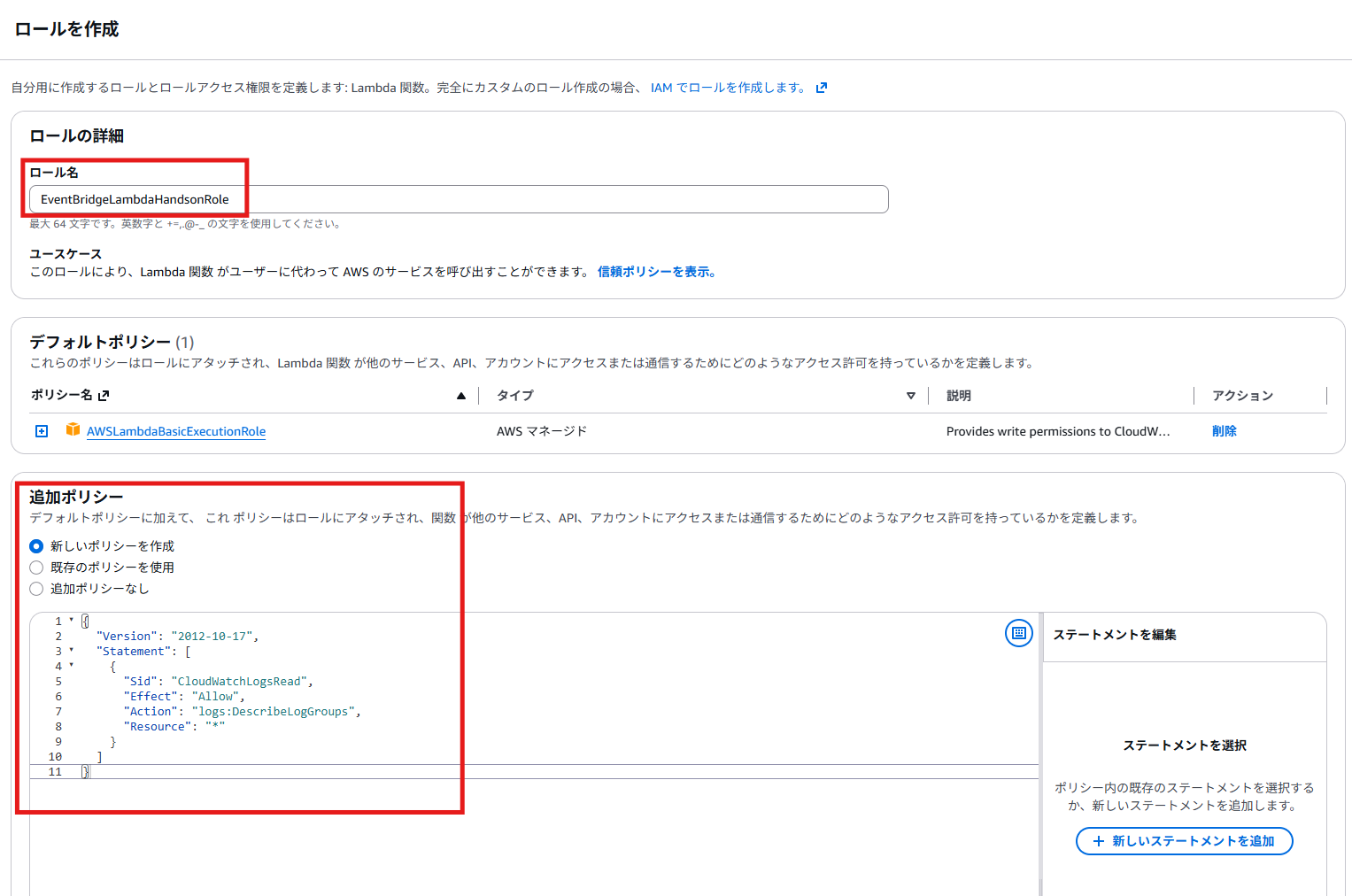The image size is (1352, 896).
Task: Click 新しいステートメントを追加 button
Action: tap(1185, 841)
